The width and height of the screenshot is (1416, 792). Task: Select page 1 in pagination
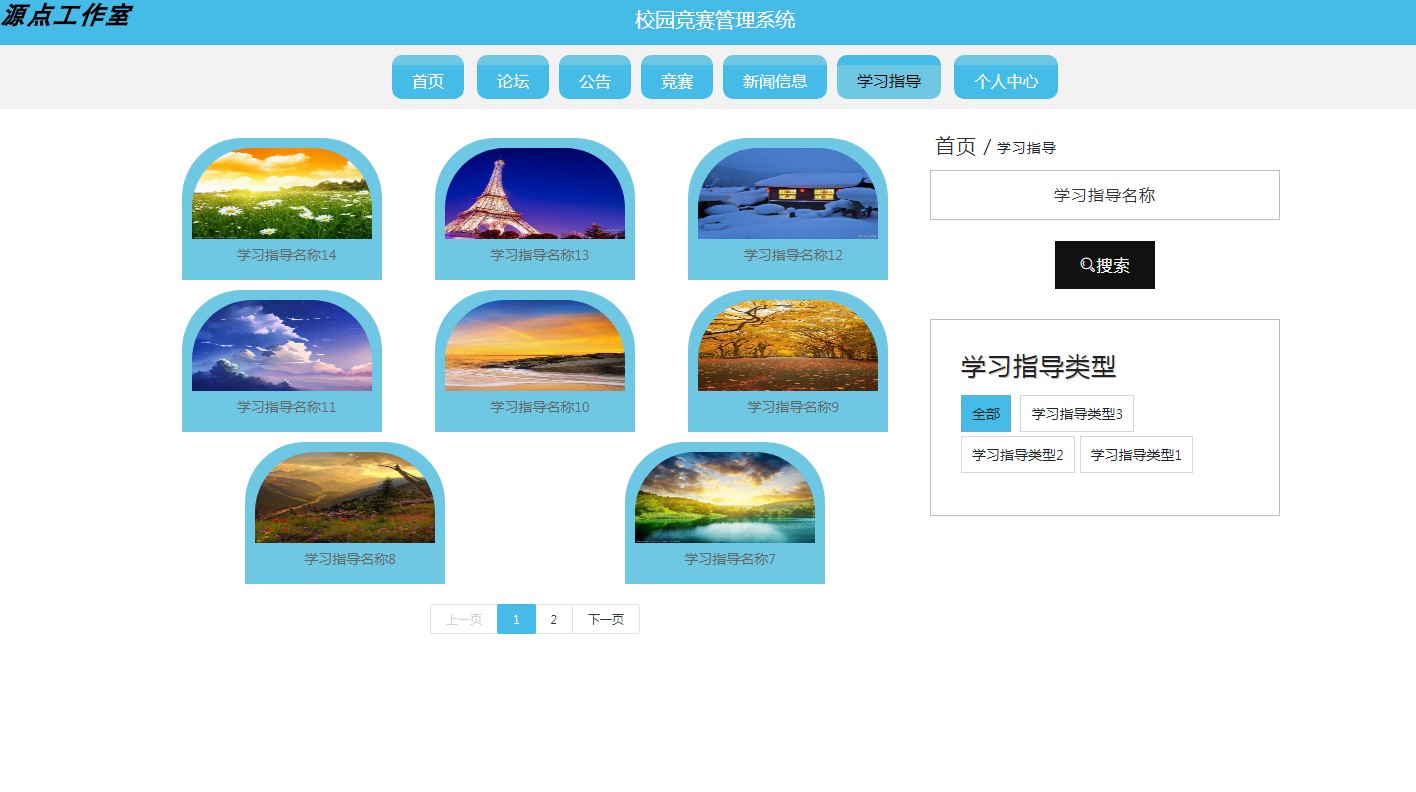(x=516, y=619)
